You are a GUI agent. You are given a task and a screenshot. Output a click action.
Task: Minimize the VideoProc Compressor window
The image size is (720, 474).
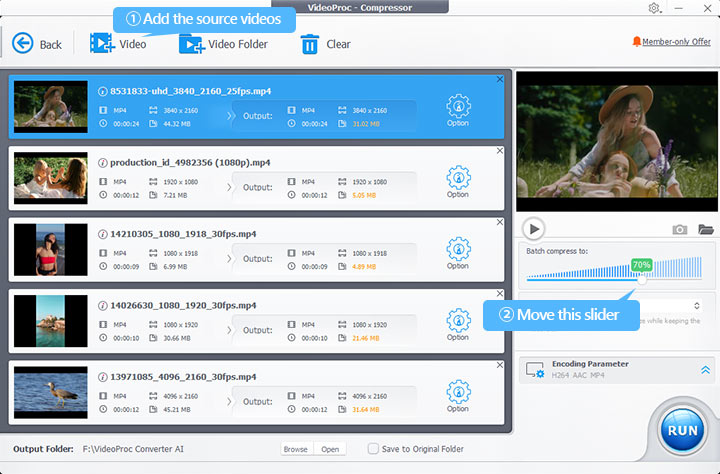[679, 8]
